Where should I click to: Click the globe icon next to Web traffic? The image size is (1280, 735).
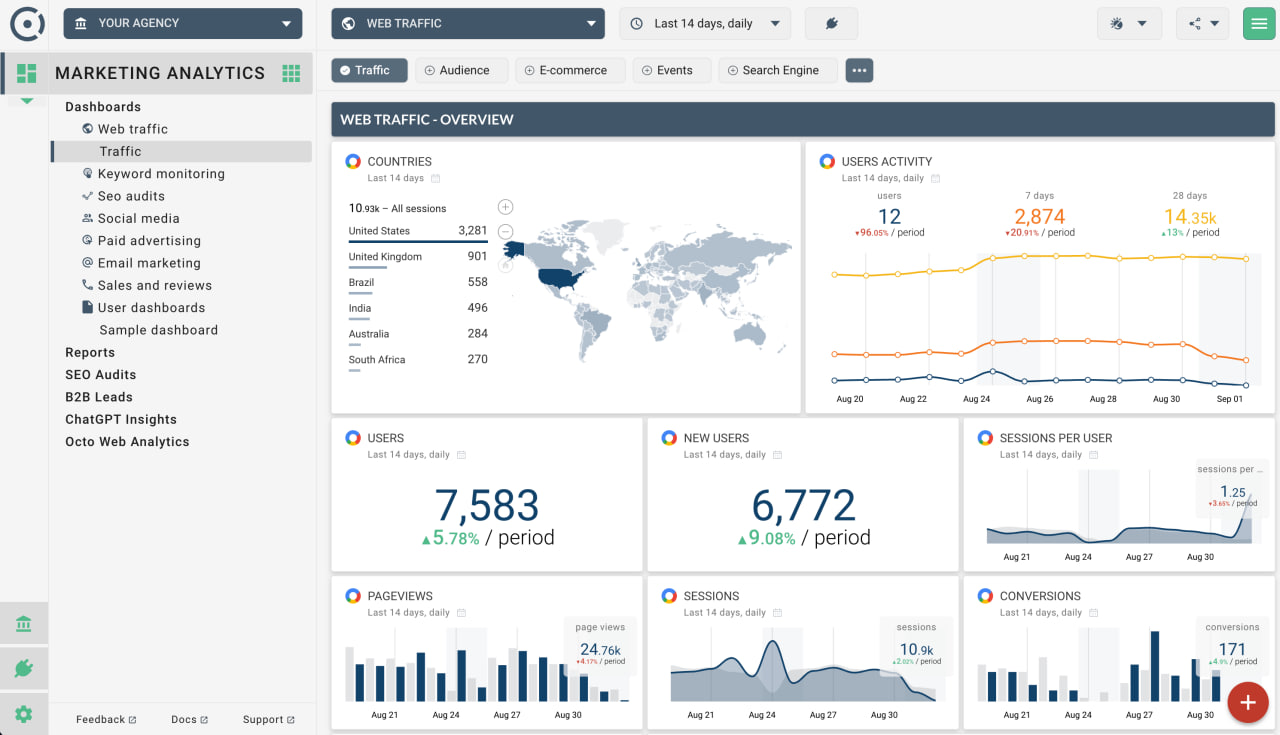coord(88,129)
